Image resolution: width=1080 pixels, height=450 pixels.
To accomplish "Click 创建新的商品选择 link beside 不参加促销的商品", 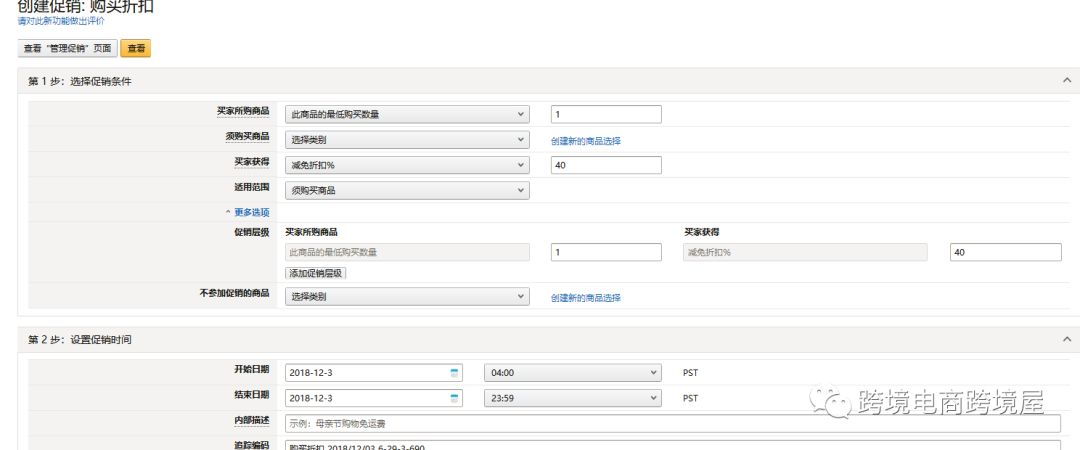I will [586, 298].
